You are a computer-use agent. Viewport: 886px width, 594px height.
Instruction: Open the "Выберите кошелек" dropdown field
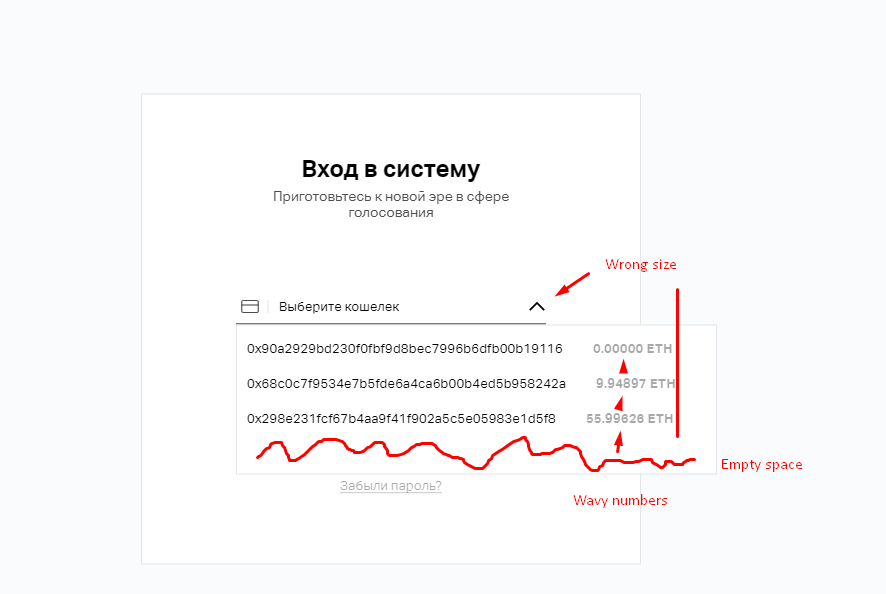[x=350, y=306]
